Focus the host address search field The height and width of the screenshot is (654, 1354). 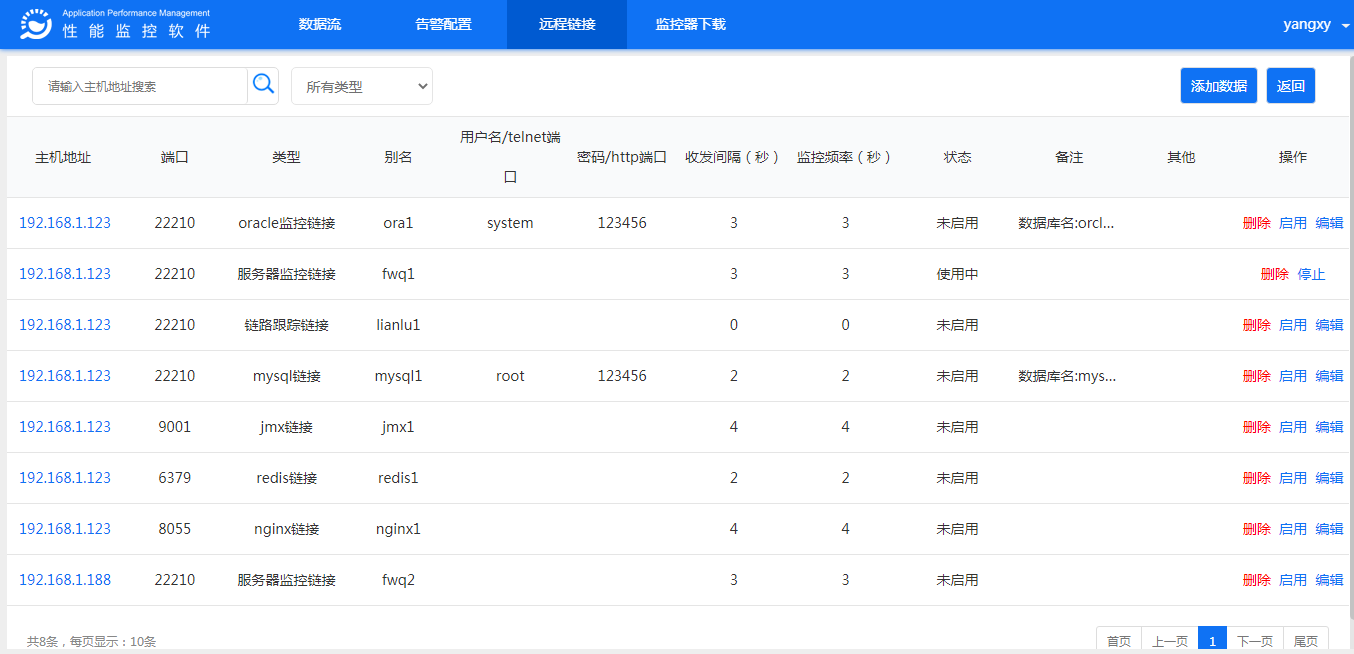(140, 86)
